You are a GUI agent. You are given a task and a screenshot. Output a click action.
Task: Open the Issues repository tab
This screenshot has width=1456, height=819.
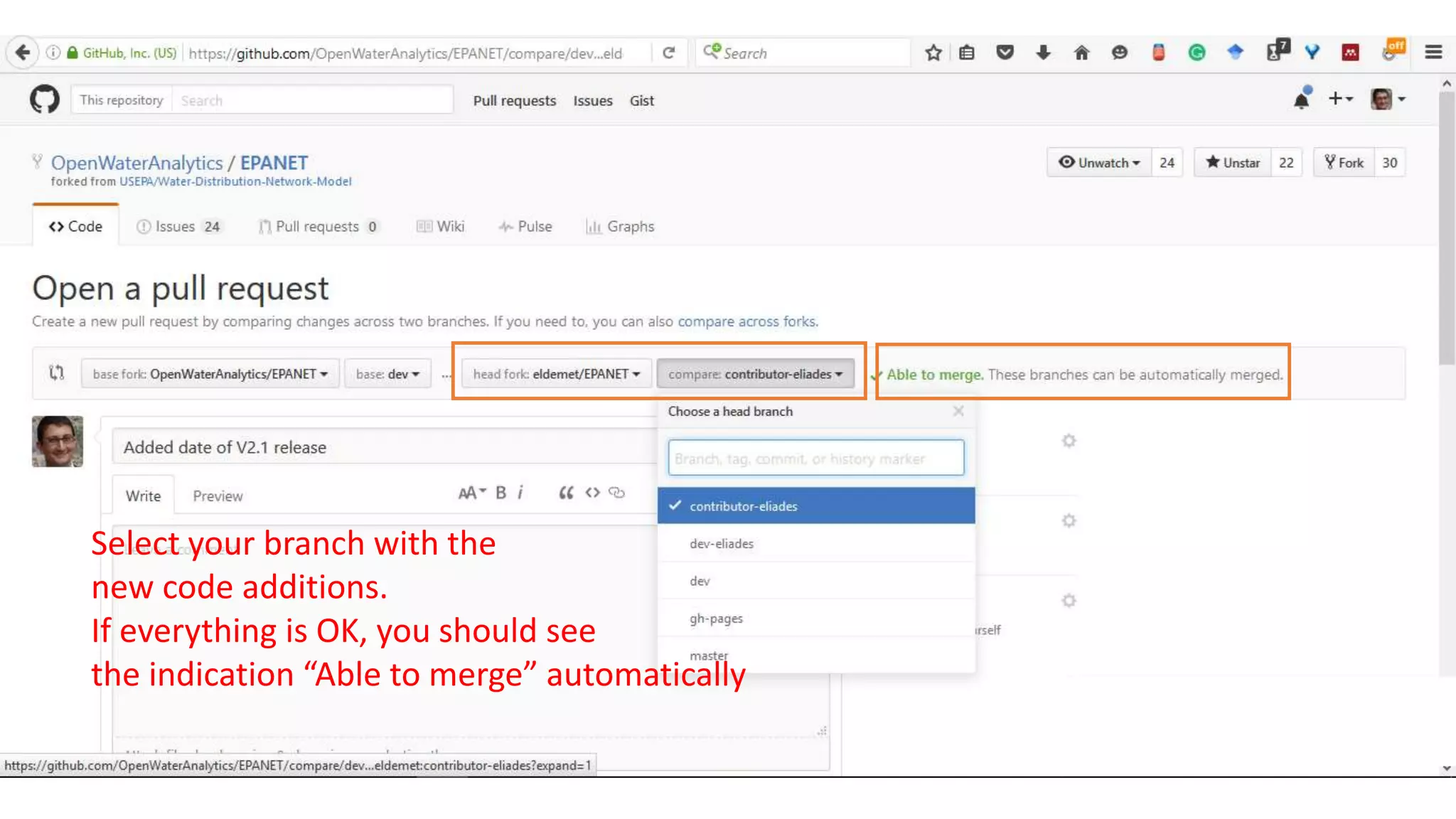[178, 227]
